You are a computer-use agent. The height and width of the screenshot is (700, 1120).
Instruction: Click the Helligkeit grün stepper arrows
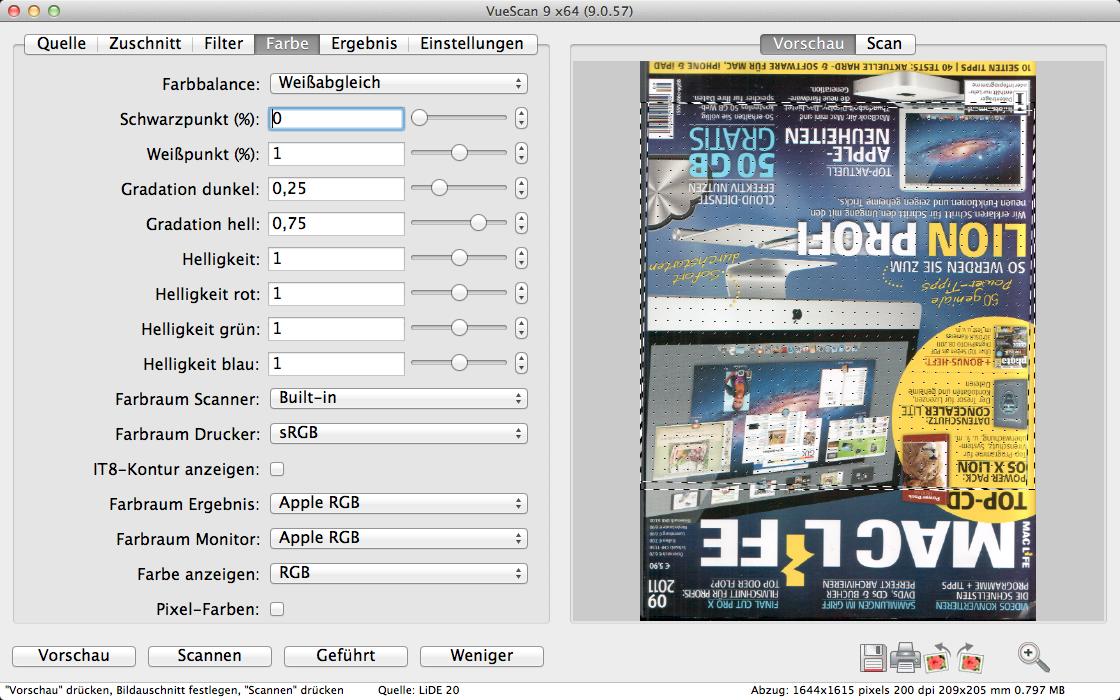coord(521,328)
